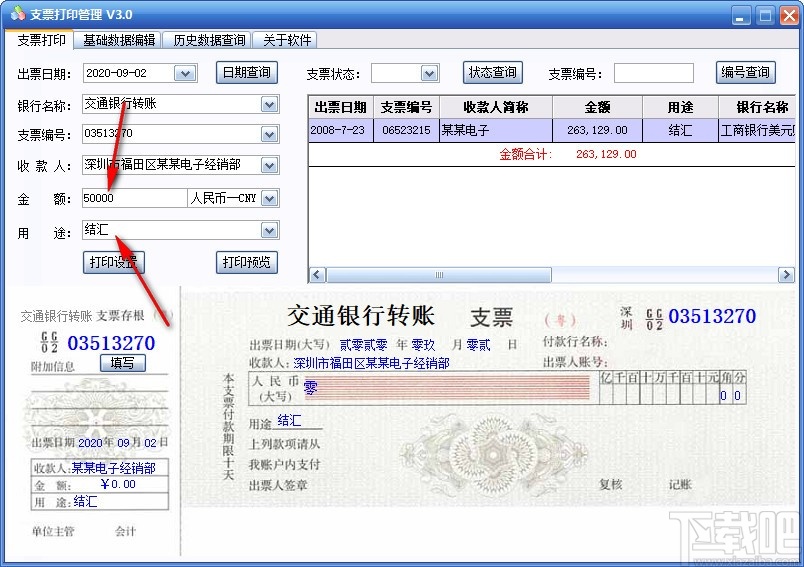Open the 支票打印 tab

pyautogui.click(x=41, y=40)
